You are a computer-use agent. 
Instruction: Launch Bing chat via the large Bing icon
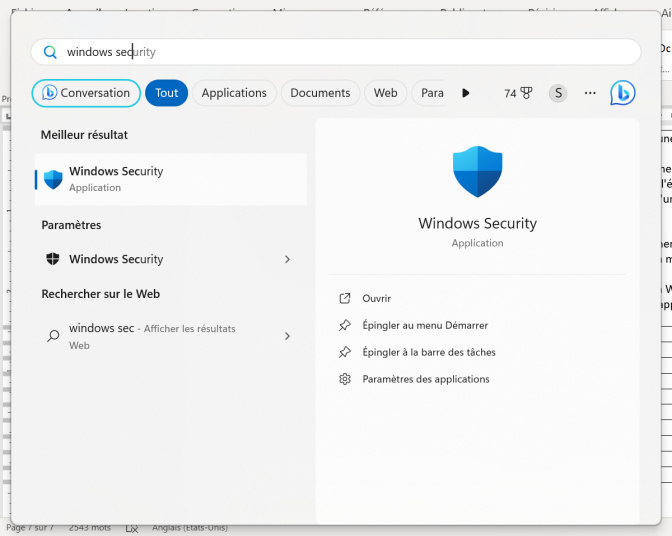click(623, 93)
